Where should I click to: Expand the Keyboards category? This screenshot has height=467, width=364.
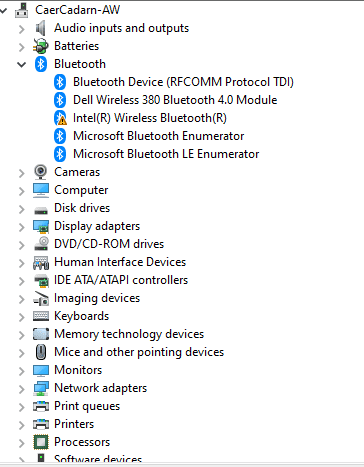pyautogui.click(x=22, y=317)
